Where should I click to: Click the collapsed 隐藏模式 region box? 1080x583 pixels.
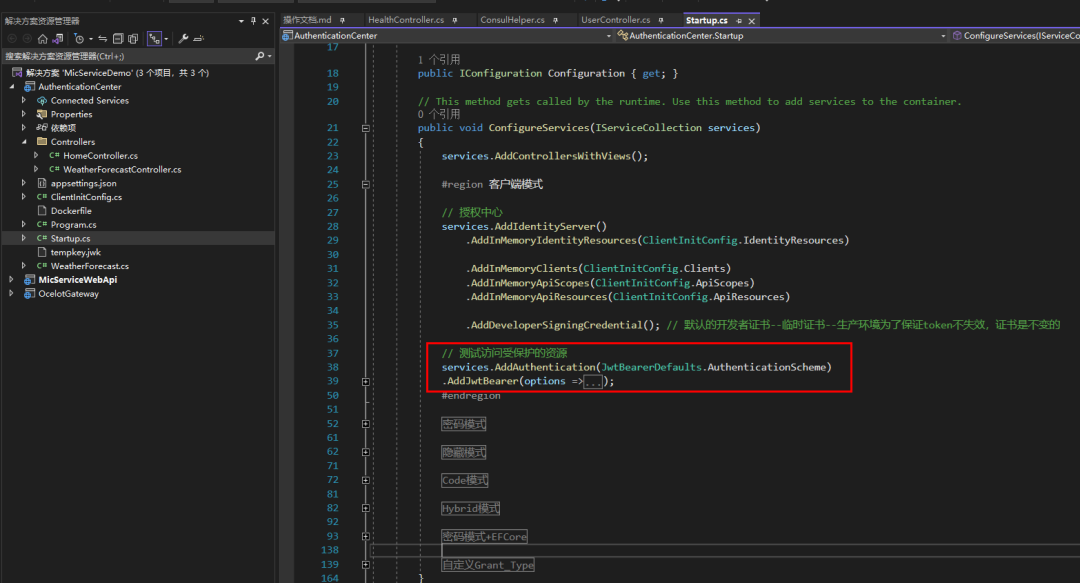pos(464,452)
